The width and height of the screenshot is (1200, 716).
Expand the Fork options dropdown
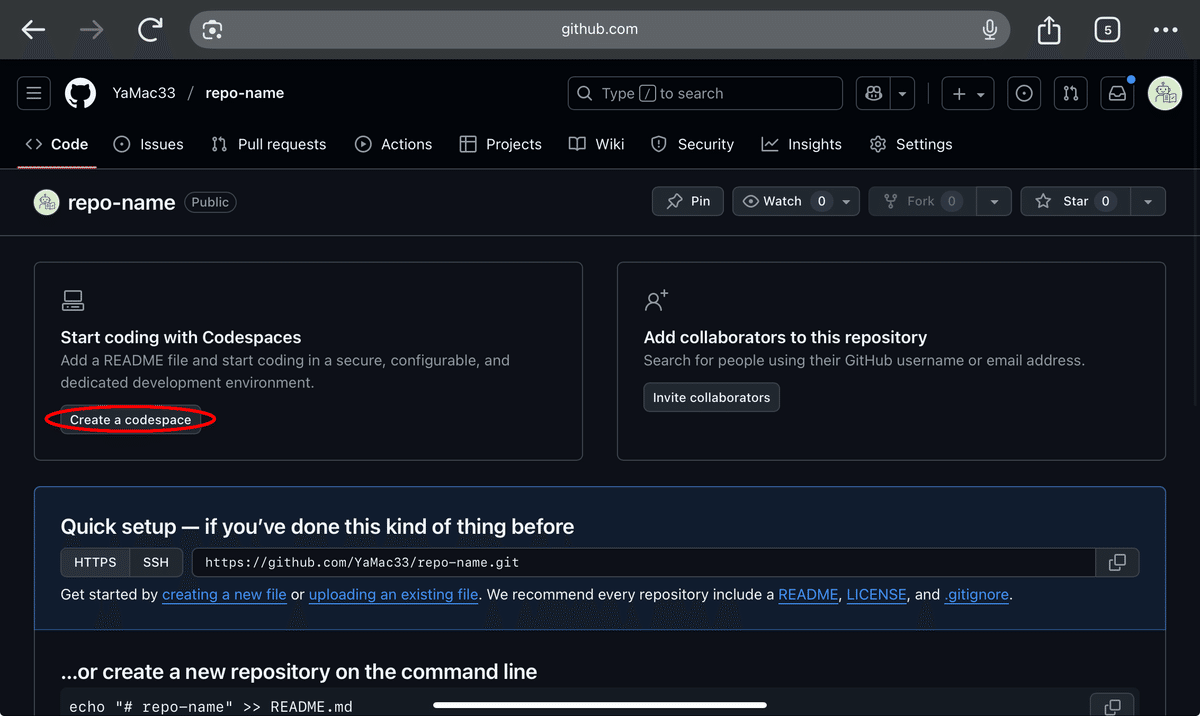[994, 201]
